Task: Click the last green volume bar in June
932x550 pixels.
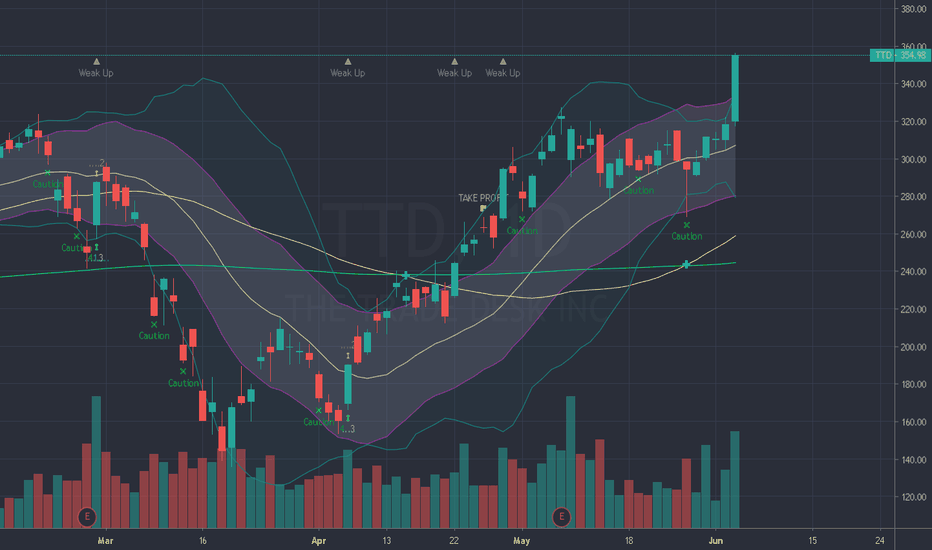Action: point(735,479)
